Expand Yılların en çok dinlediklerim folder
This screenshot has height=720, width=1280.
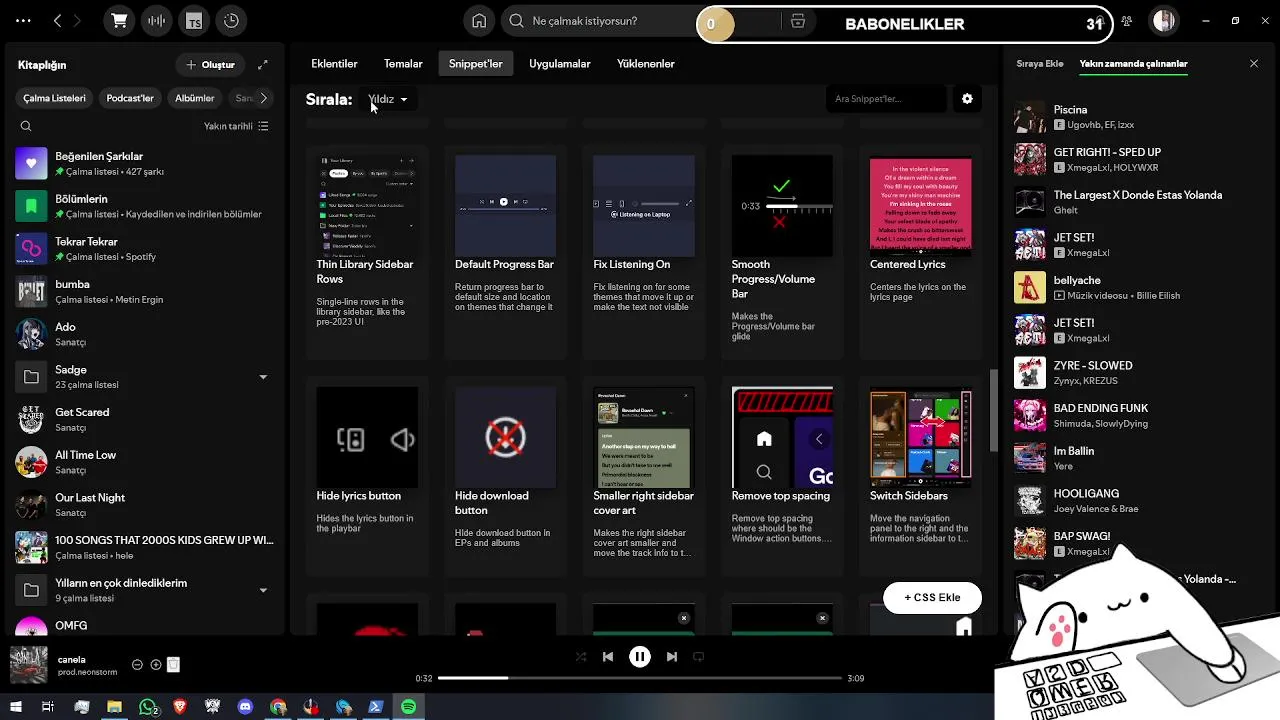(x=263, y=590)
